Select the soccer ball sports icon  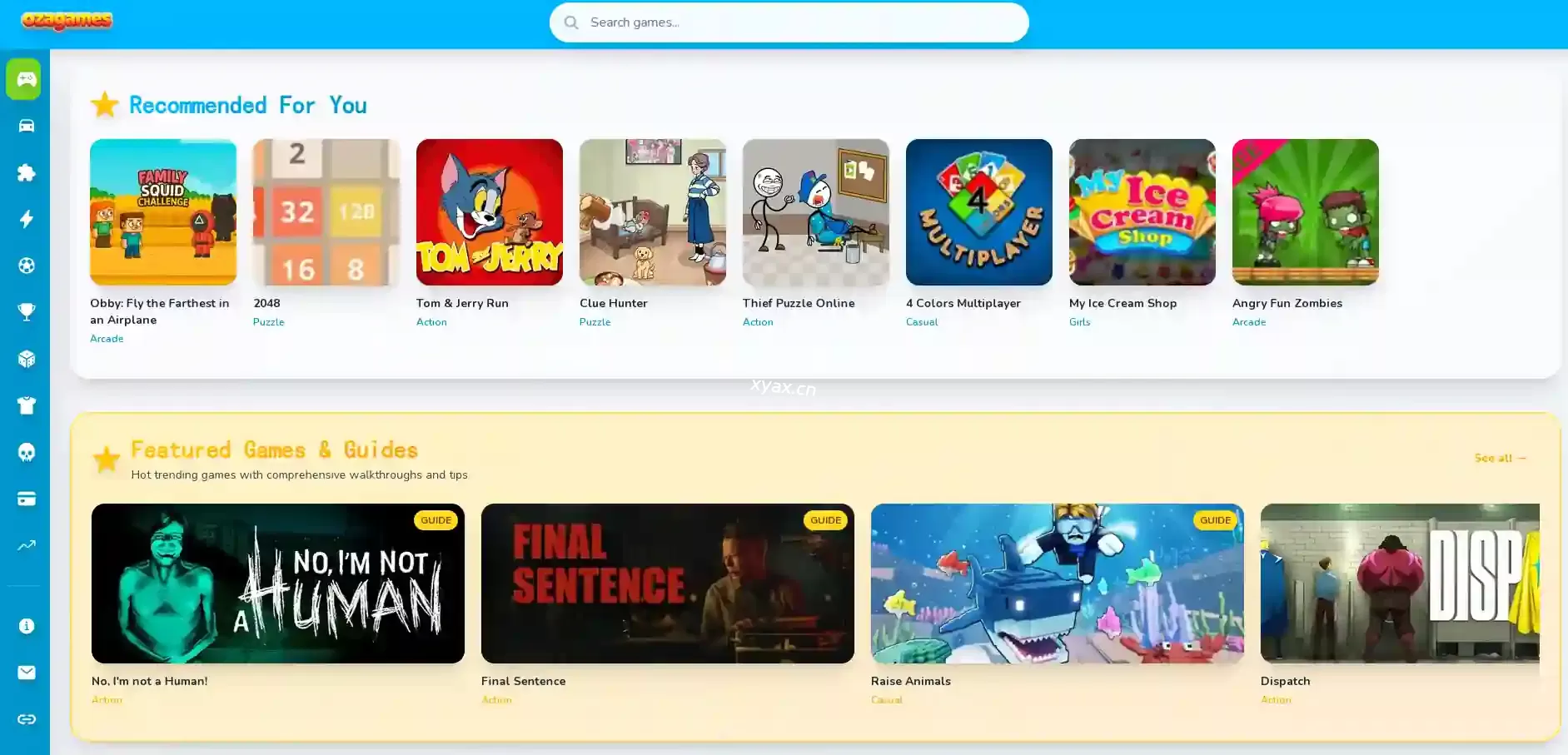pos(27,266)
